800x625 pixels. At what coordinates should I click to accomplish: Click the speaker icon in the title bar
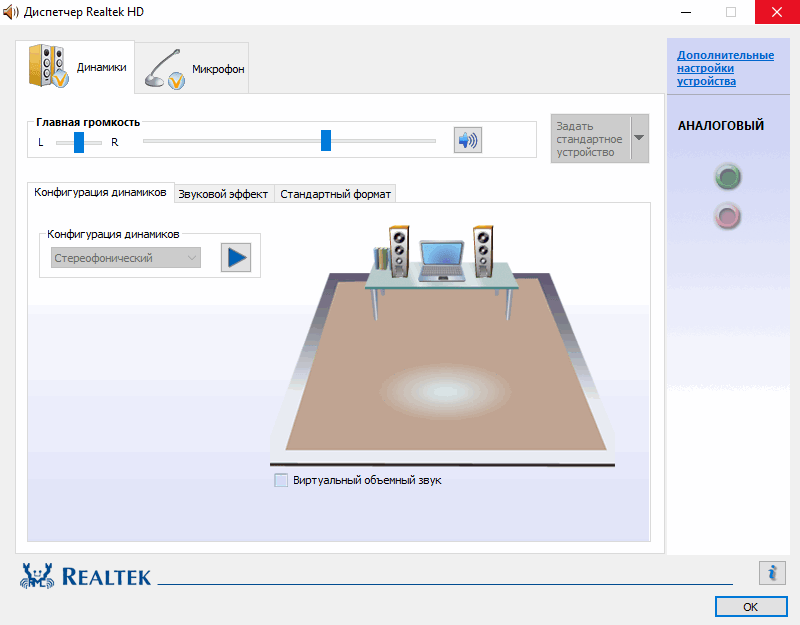pos(10,12)
